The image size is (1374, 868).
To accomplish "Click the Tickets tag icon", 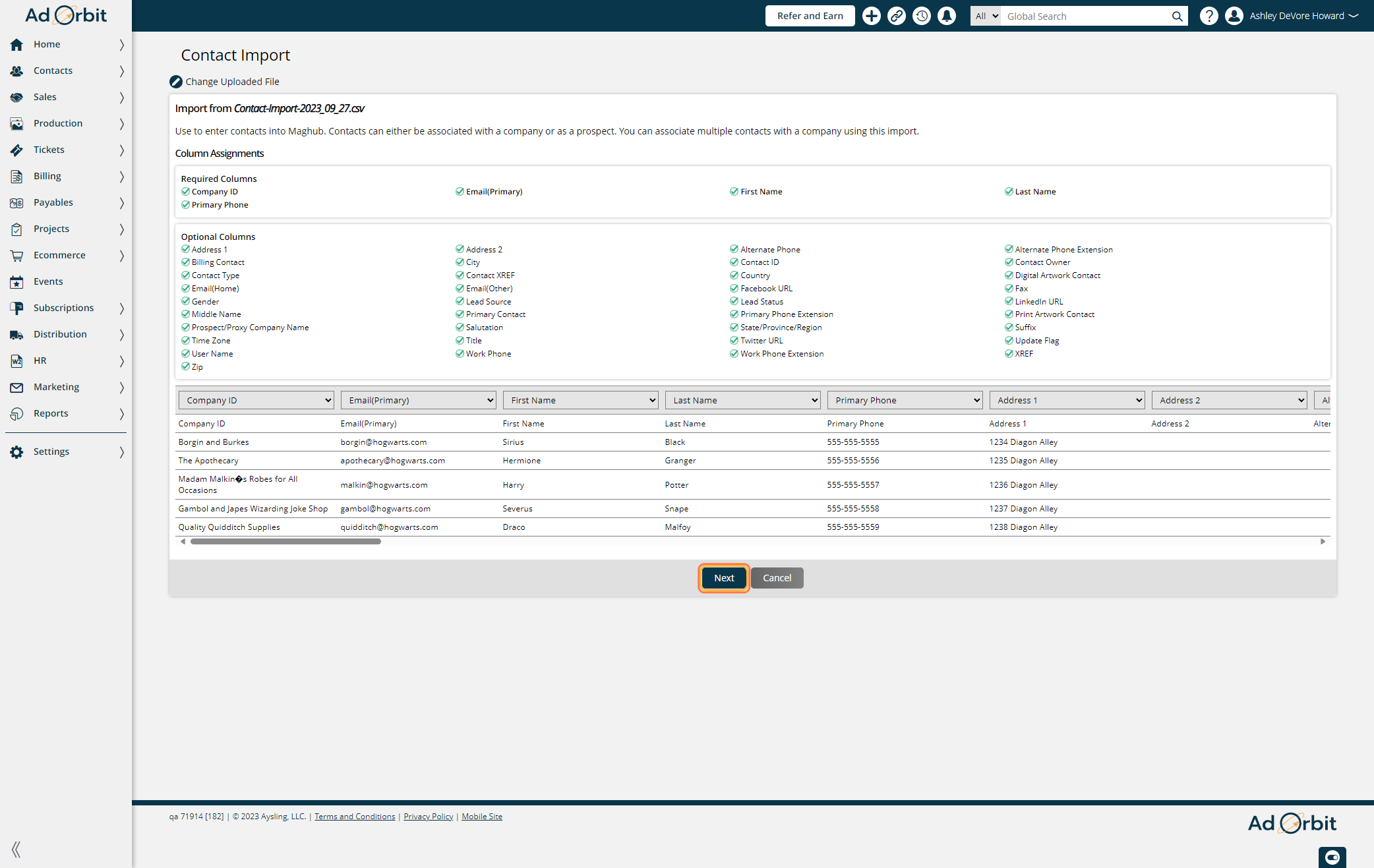I will click(x=16, y=150).
